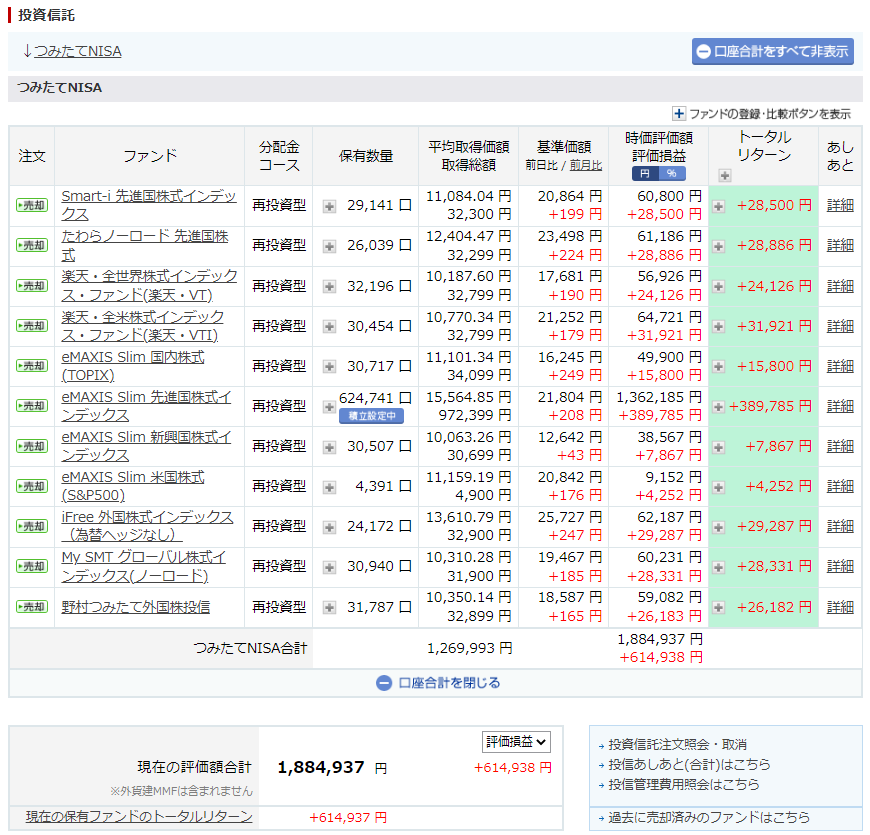Expand total return plus for +29,287 円 row

click(719, 527)
